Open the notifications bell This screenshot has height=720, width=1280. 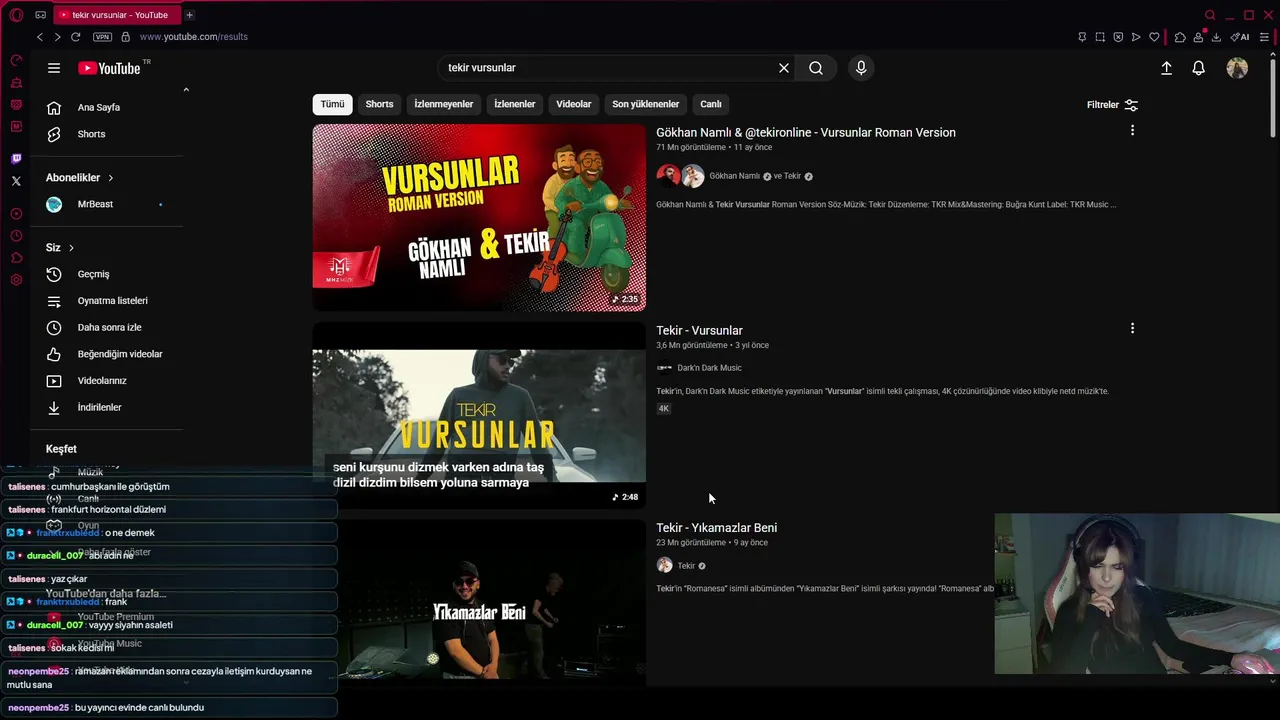(x=1198, y=68)
